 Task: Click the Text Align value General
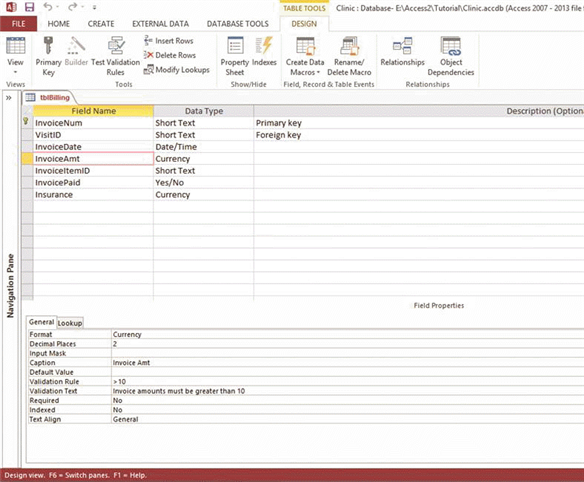coord(347,419)
